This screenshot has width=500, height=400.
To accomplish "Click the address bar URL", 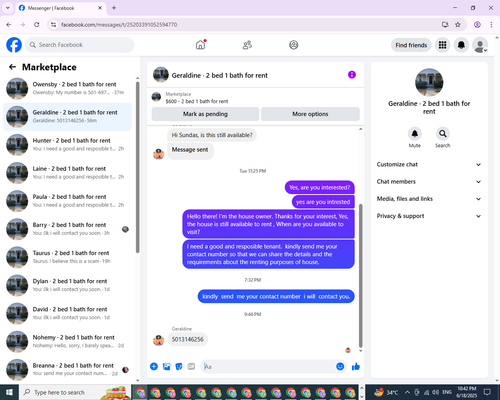I will pyautogui.click(x=119, y=25).
